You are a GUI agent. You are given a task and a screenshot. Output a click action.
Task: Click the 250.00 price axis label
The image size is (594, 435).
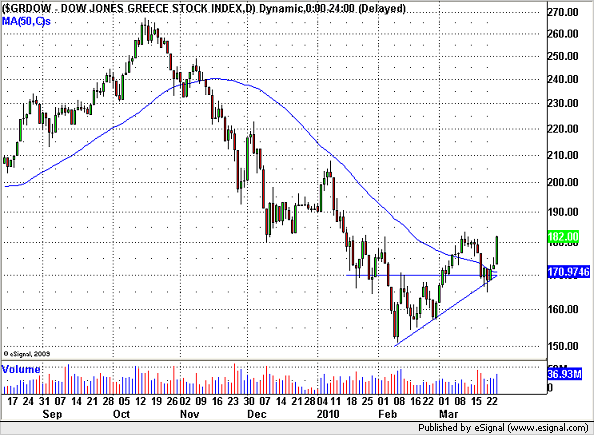click(x=563, y=56)
